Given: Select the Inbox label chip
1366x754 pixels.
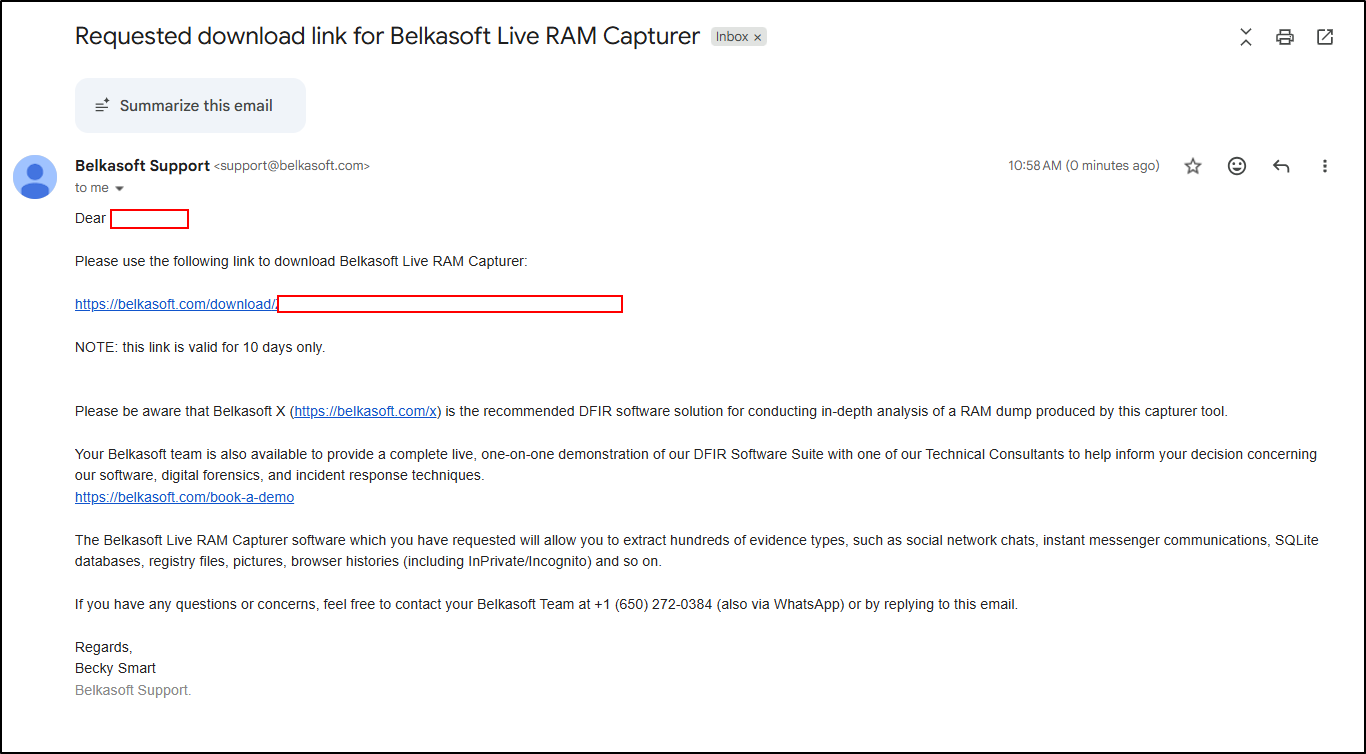Looking at the screenshot, I should pos(732,37).
